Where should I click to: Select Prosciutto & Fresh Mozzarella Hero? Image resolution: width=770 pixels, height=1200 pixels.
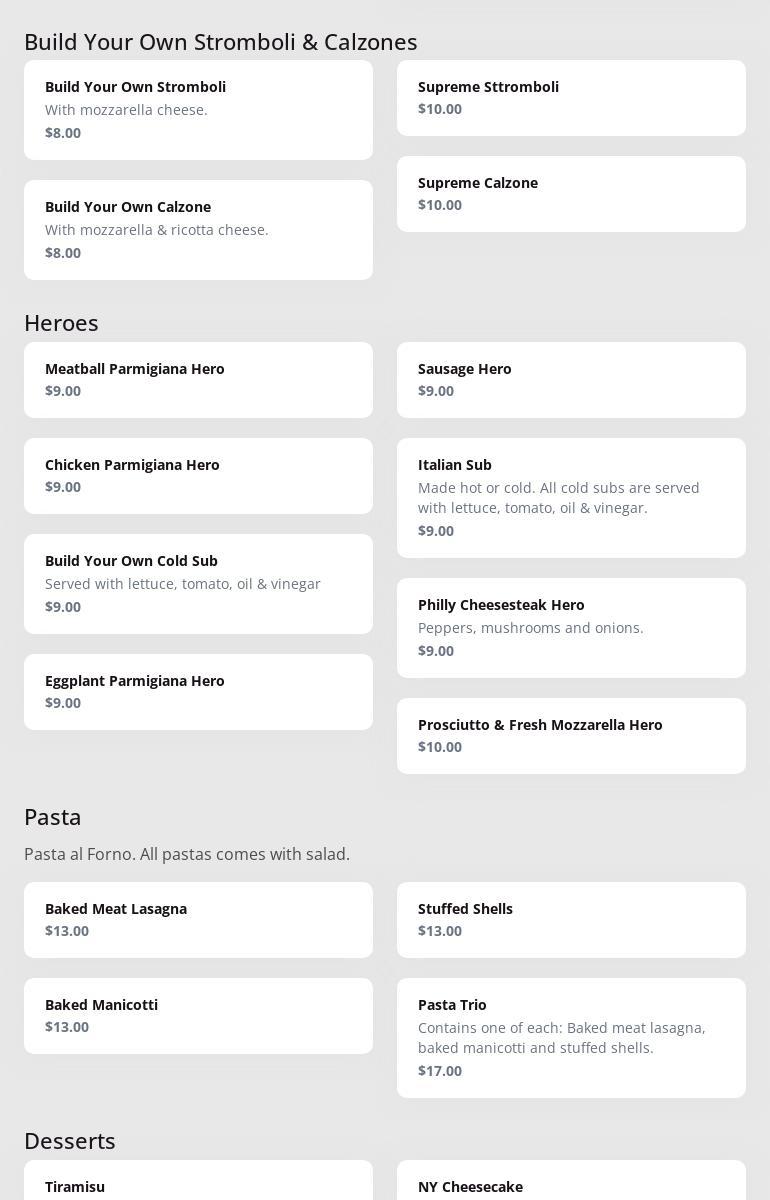(x=571, y=736)
